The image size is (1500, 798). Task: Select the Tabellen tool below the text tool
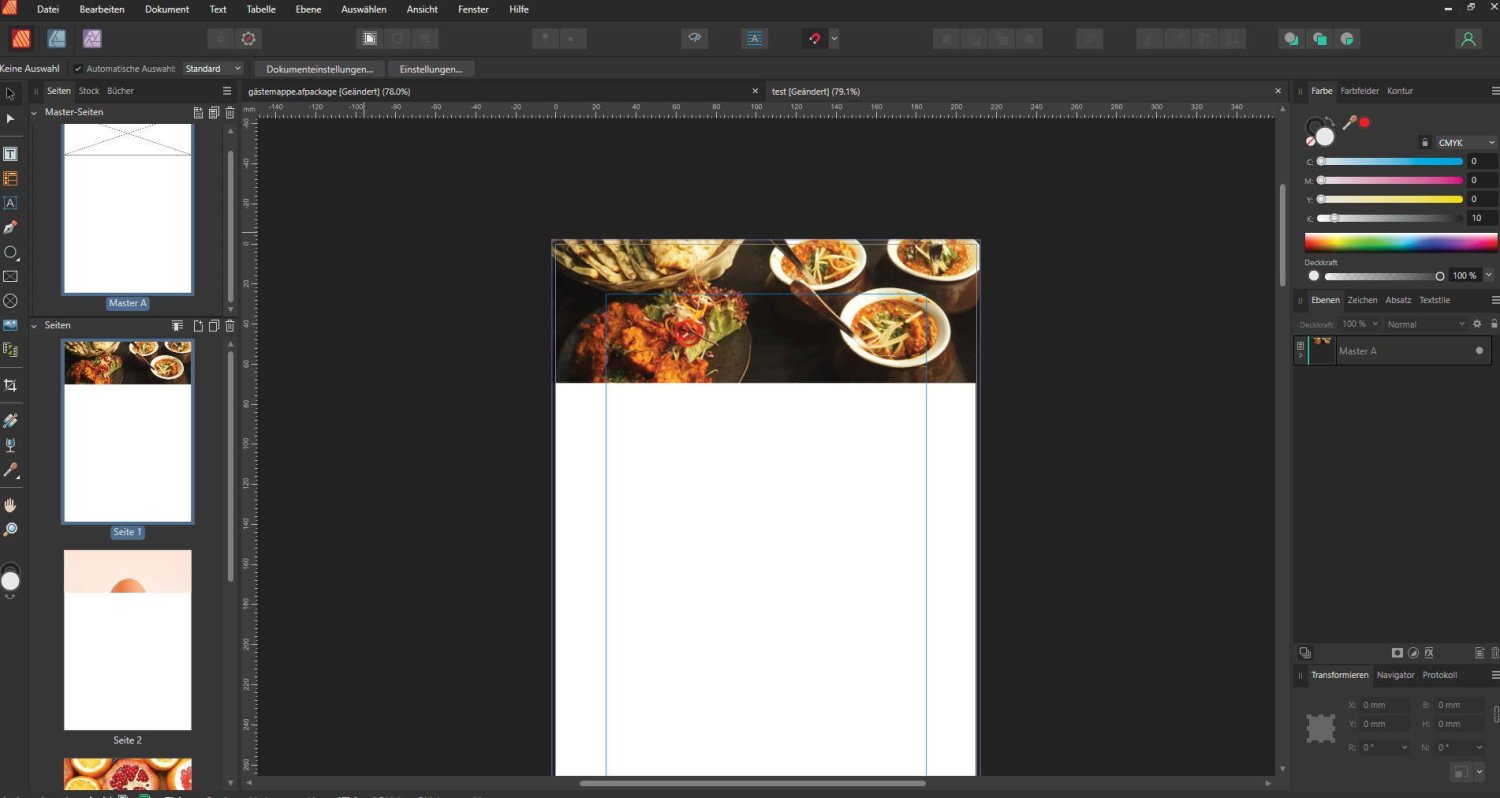(10, 178)
